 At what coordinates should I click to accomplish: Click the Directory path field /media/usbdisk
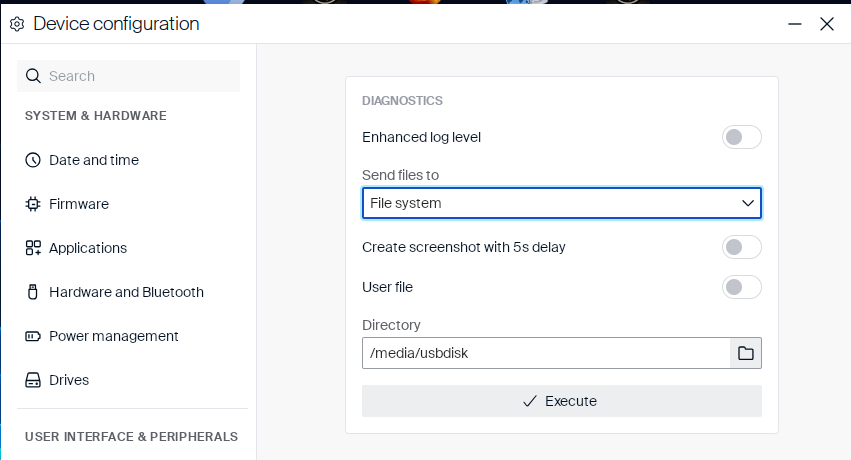click(x=546, y=353)
